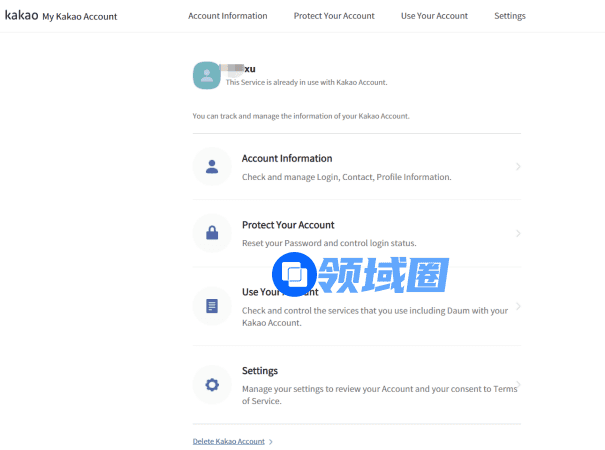Open Protect Your Account via its right chevron
The height and width of the screenshot is (450, 605).
518,233
